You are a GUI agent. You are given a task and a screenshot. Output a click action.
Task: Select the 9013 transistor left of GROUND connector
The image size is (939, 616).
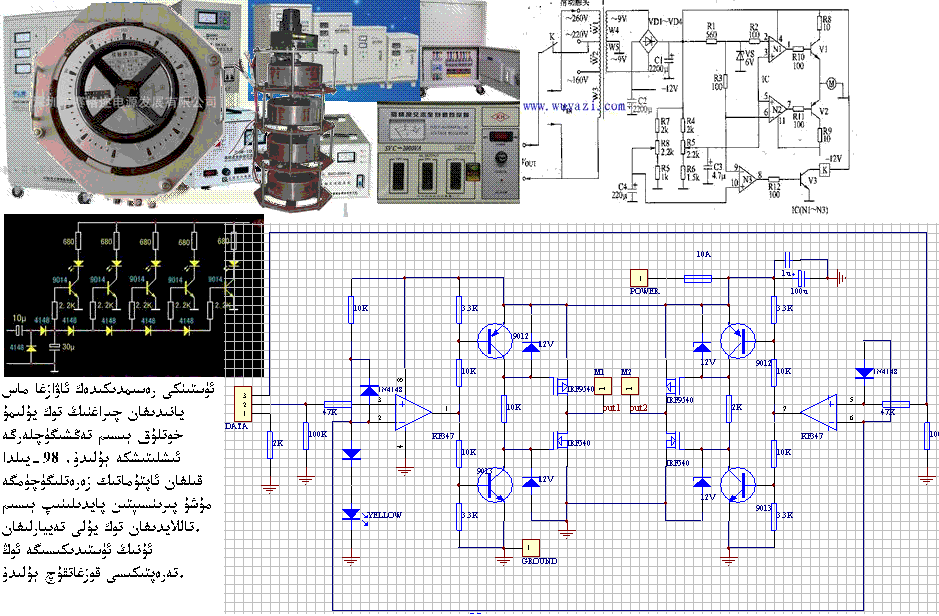coord(495,485)
